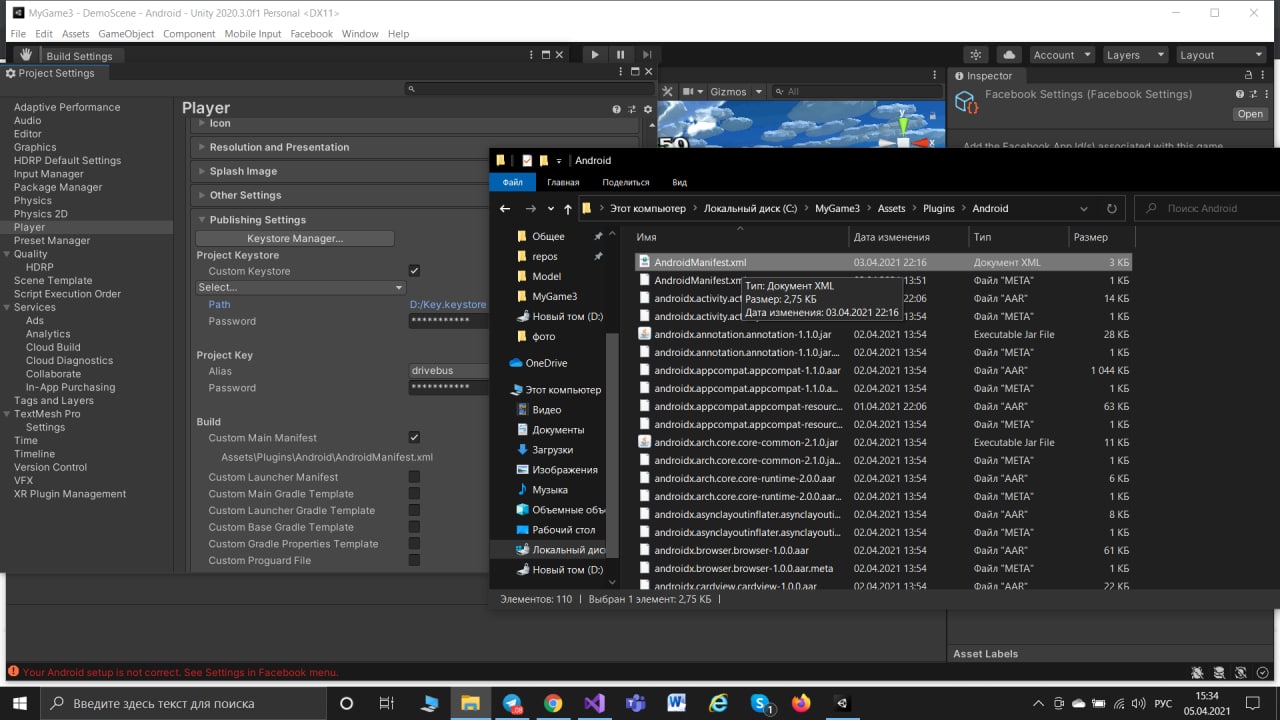1280x720 pixels.
Task: Open the Facebook menu
Action: coord(311,34)
